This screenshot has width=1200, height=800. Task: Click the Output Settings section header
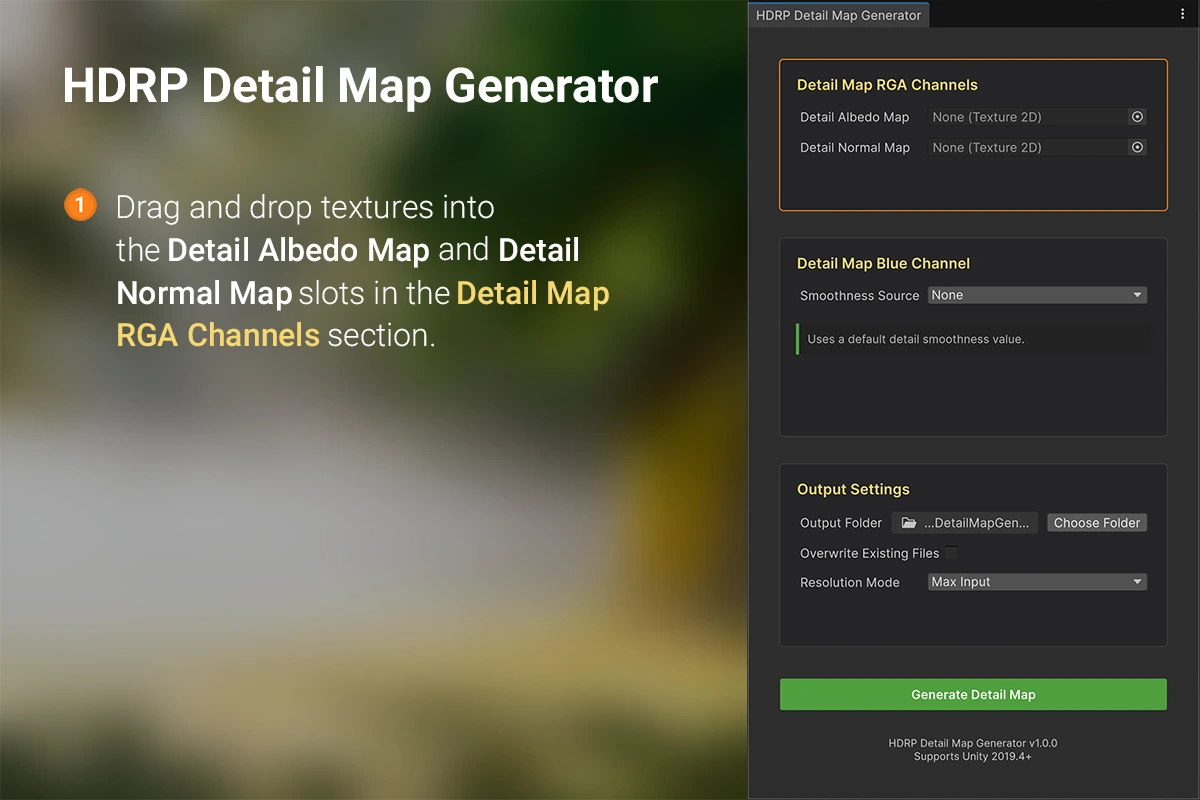point(853,490)
